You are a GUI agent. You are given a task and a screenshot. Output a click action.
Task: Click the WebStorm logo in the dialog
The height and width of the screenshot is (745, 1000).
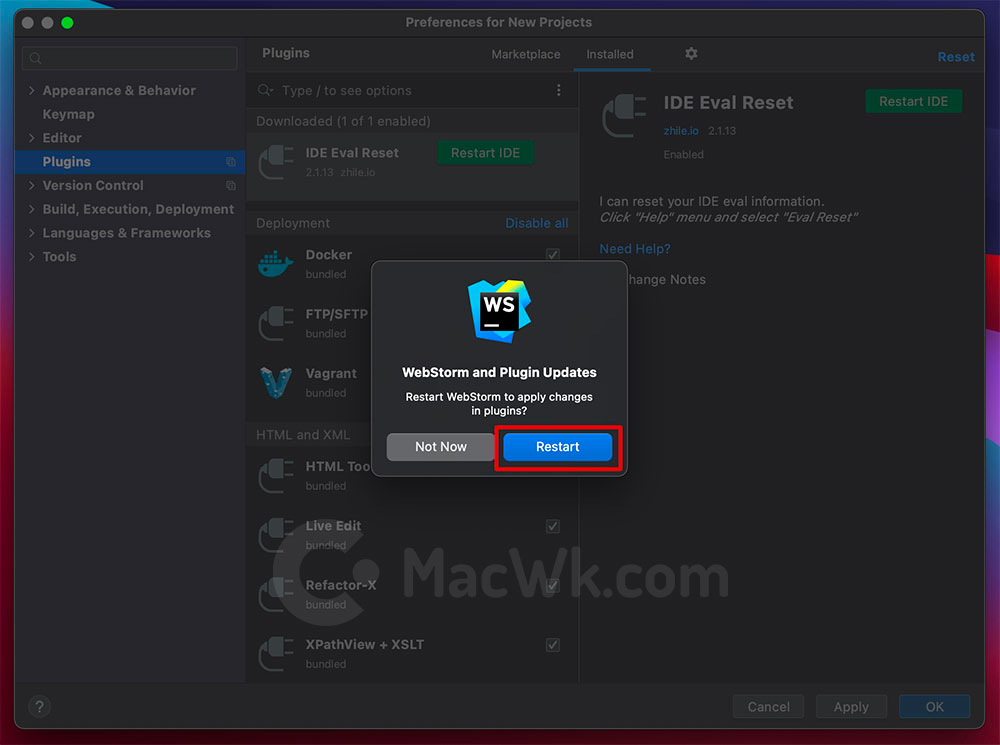coord(499,311)
